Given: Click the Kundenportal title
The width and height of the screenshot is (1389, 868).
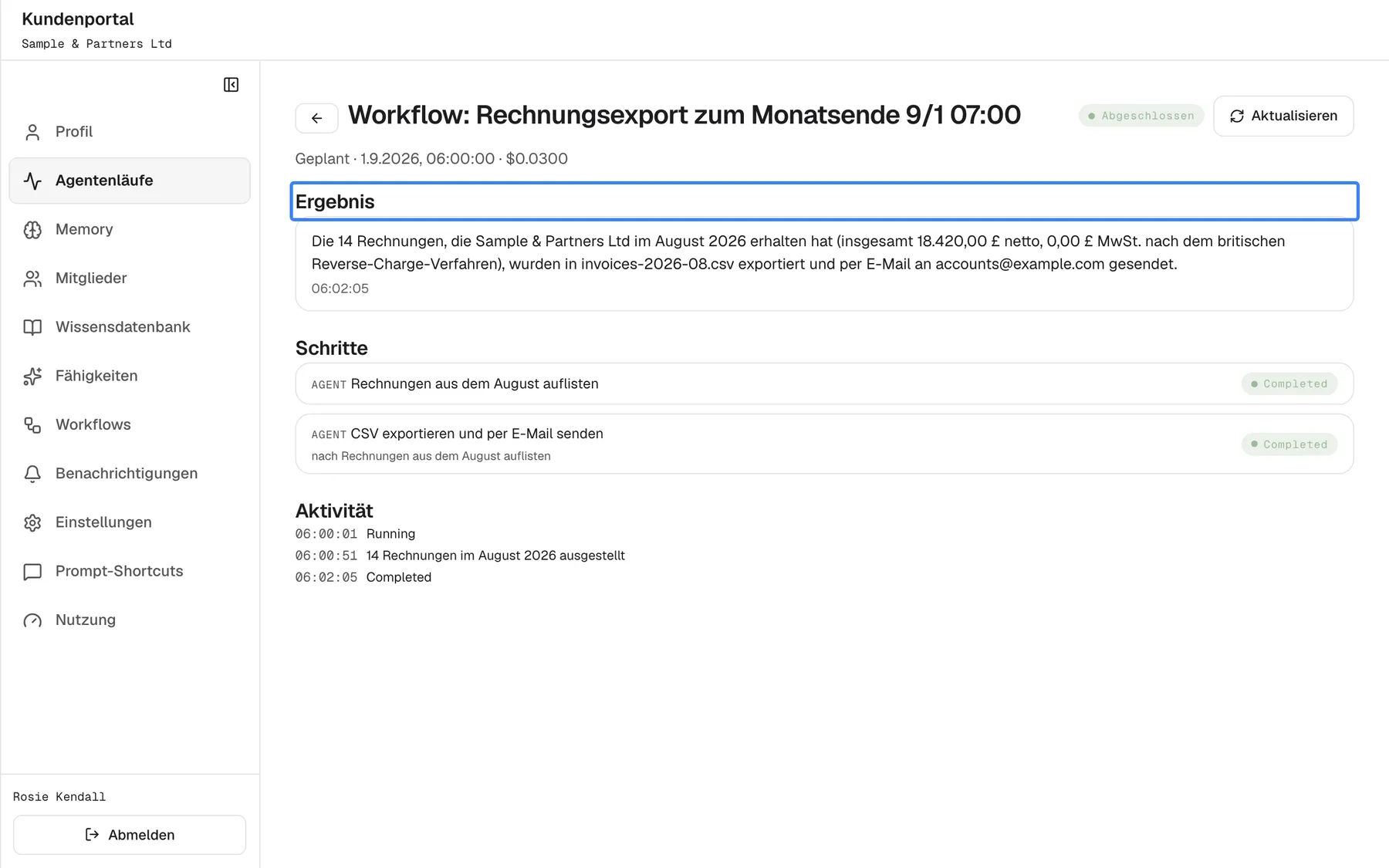Looking at the screenshot, I should click(78, 19).
